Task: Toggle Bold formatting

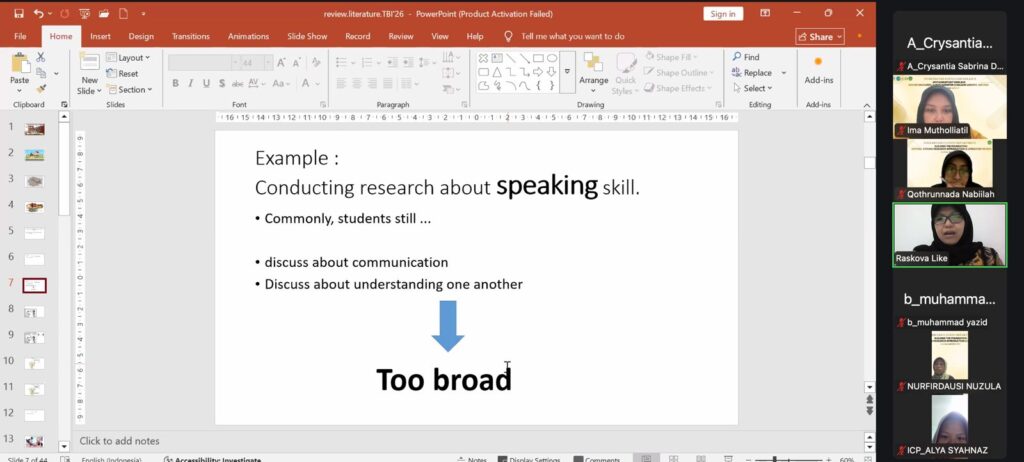Action: tap(177, 84)
